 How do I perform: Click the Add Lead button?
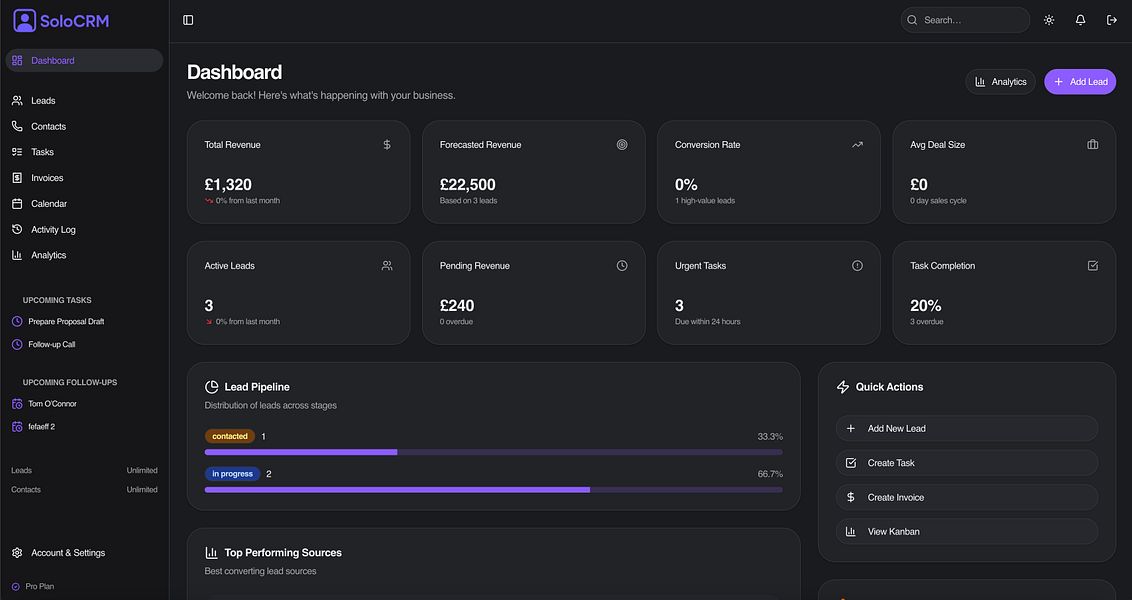(x=1080, y=81)
